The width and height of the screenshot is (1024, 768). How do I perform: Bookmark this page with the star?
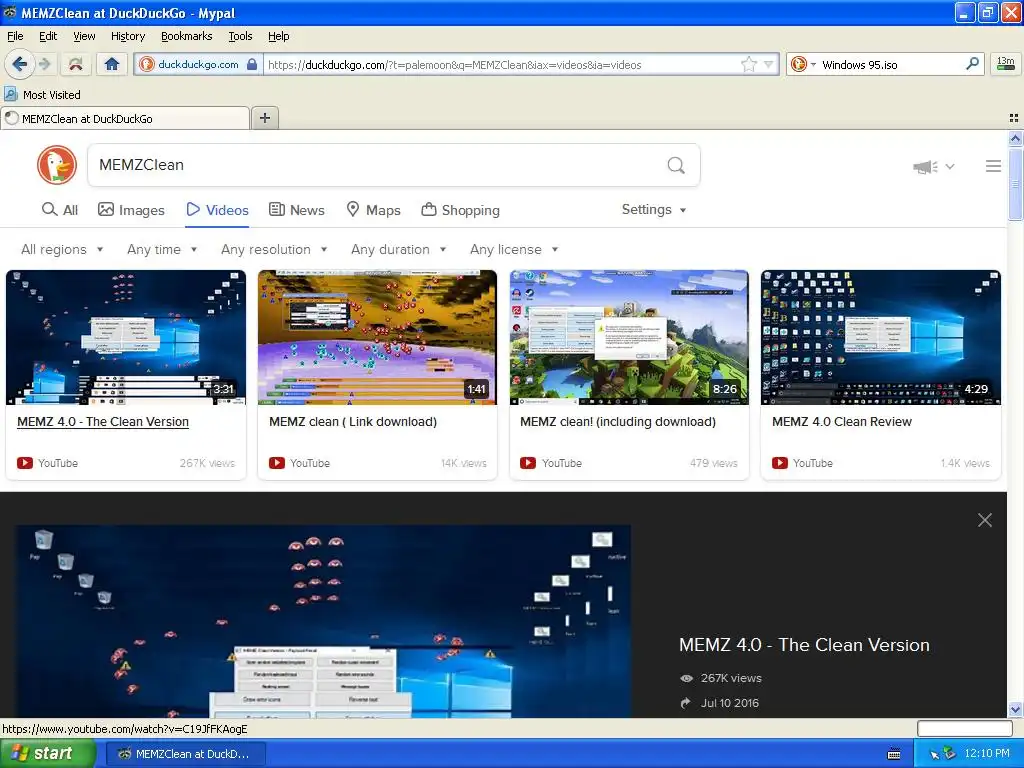[748, 64]
